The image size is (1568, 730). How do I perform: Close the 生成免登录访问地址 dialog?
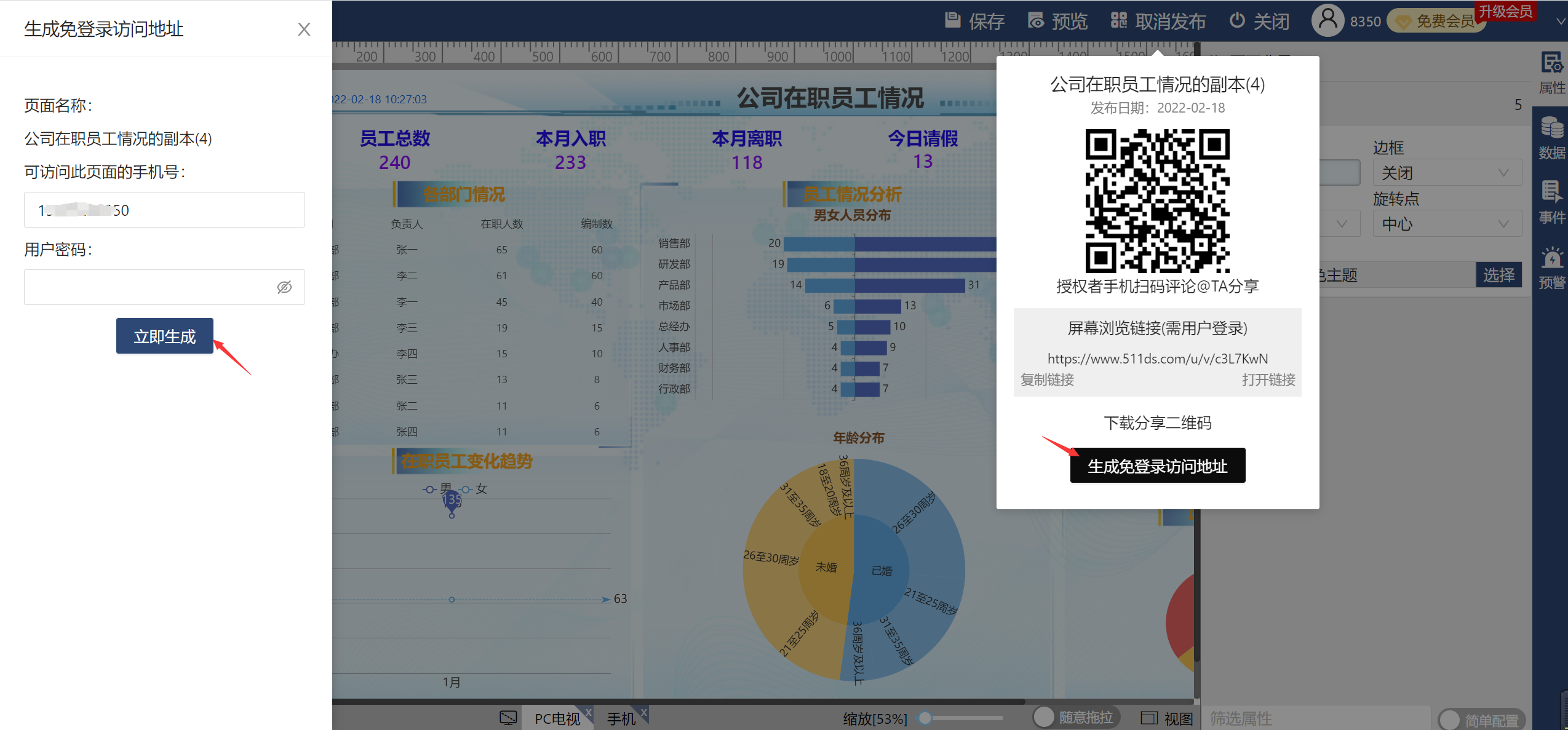click(304, 29)
